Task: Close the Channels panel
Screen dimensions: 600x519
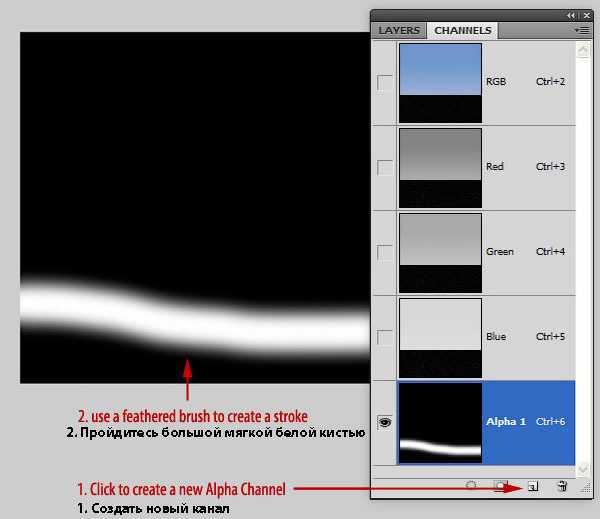Action: 587,15
